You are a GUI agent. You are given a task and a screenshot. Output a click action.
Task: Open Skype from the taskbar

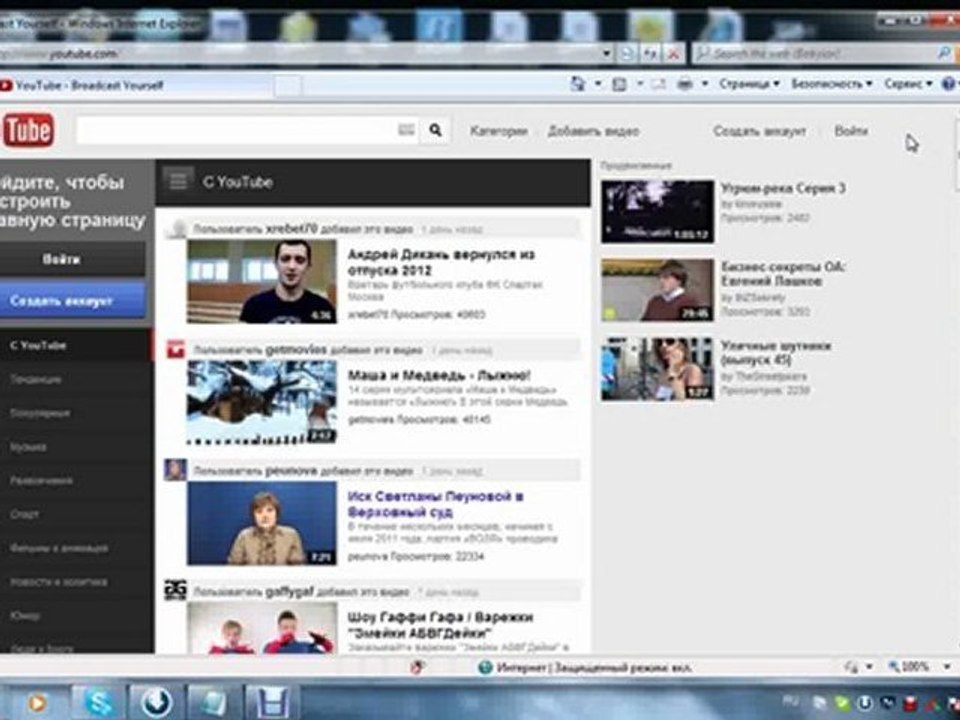coord(100,701)
